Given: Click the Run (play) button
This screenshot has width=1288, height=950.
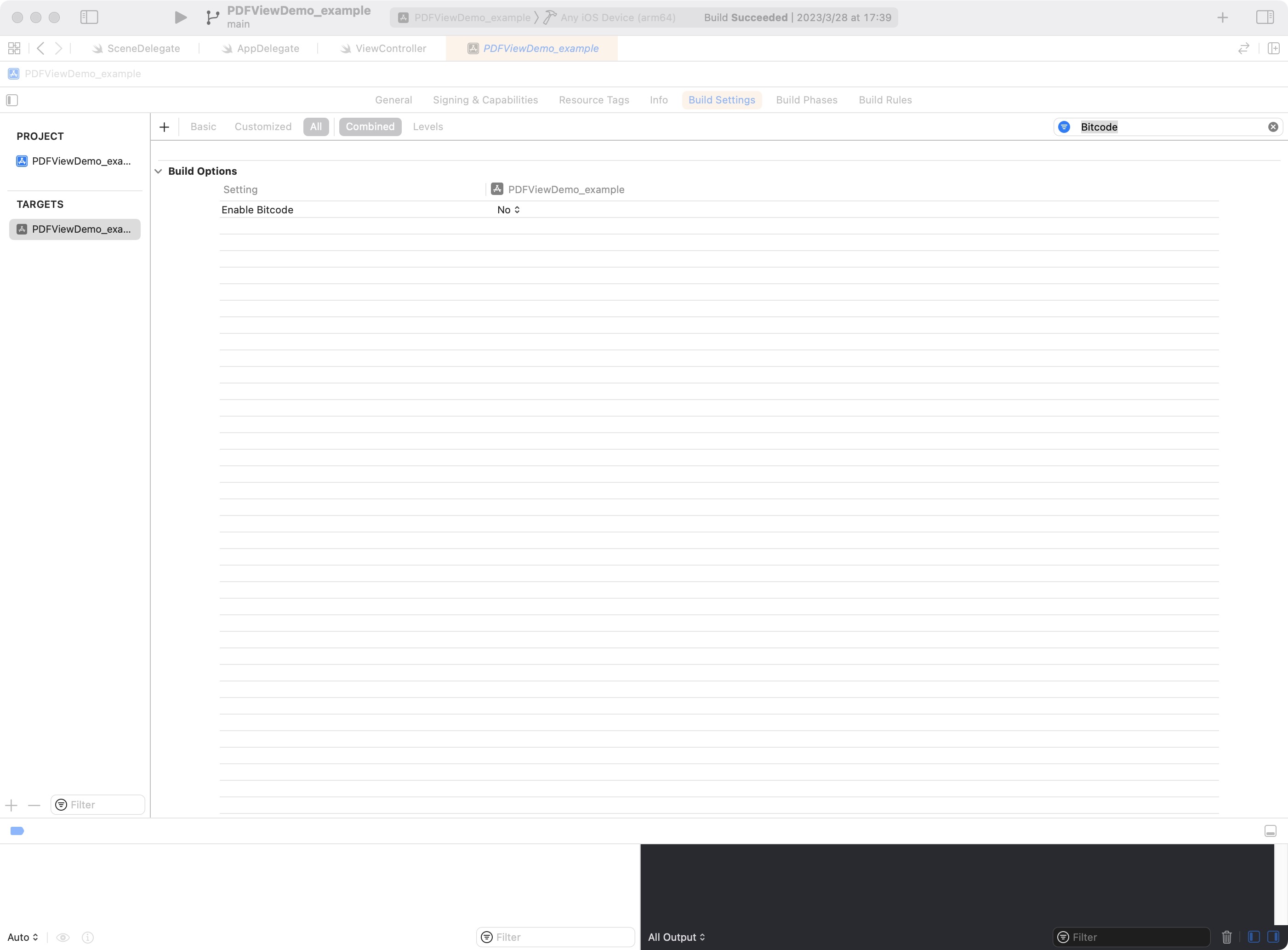Looking at the screenshot, I should coord(181,17).
